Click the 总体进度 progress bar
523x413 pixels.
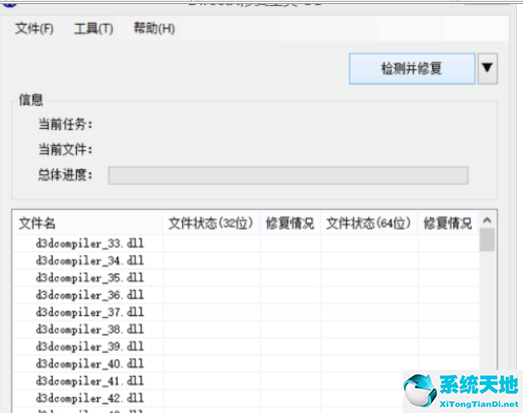[288, 175]
